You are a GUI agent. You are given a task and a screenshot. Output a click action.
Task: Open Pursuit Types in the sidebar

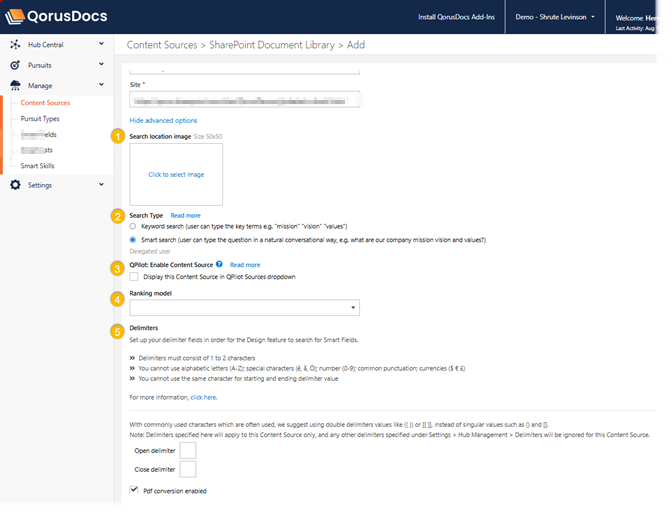(40, 118)
